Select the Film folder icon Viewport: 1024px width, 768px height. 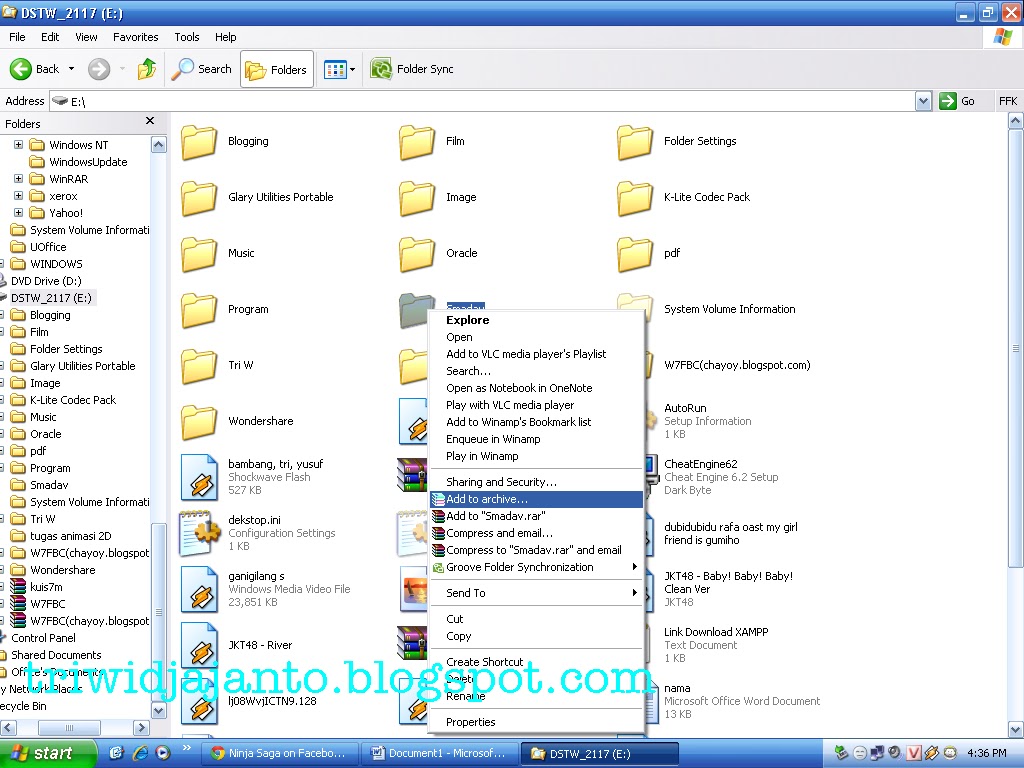pos(417,142)
